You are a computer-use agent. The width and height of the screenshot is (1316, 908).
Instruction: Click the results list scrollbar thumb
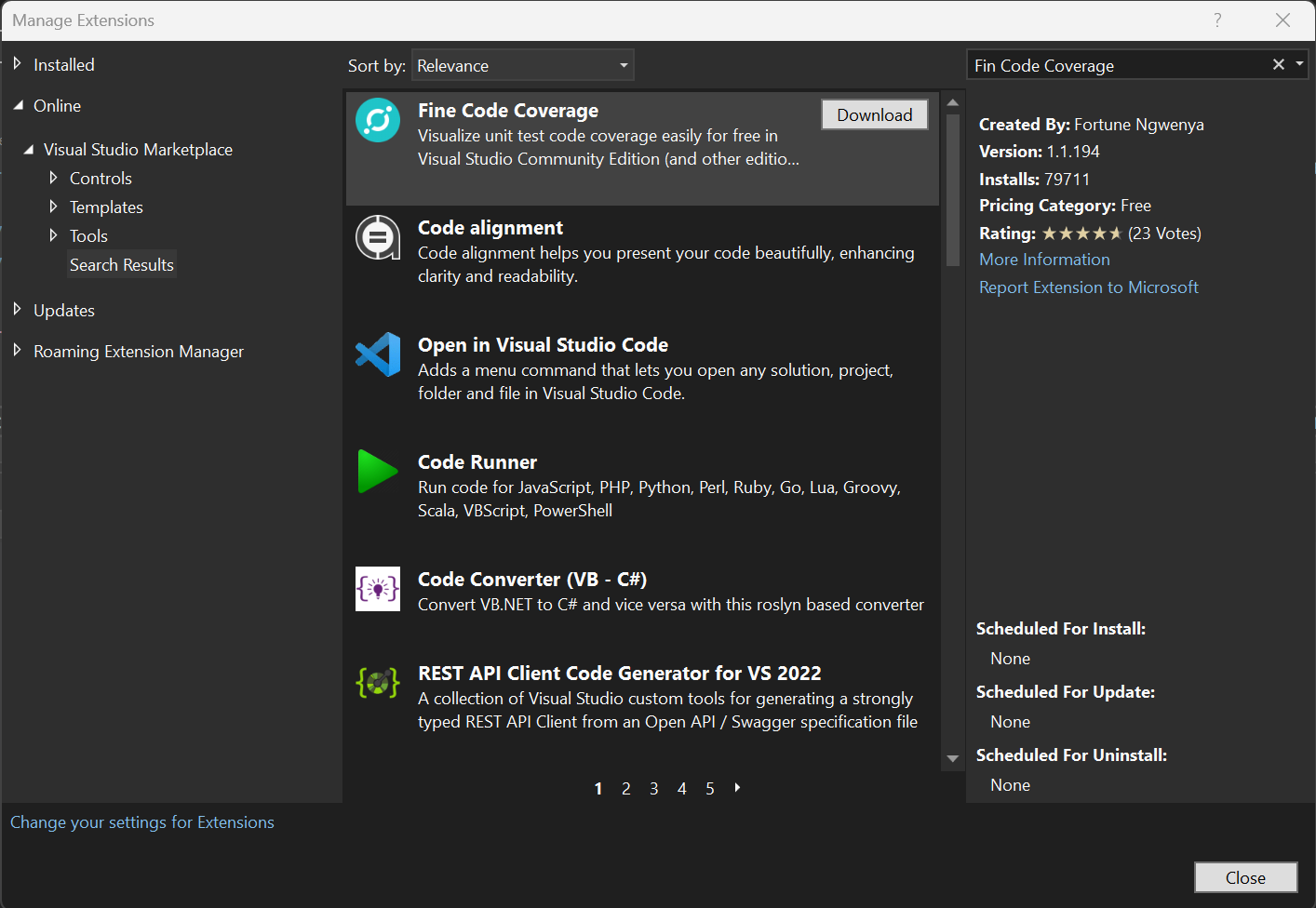(x=952, y=190)
